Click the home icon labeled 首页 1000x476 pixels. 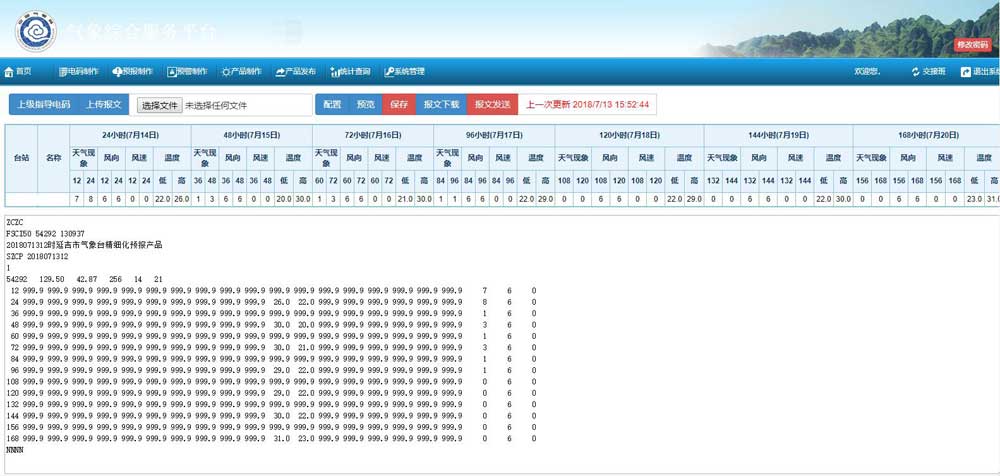[x=10, y=72]
